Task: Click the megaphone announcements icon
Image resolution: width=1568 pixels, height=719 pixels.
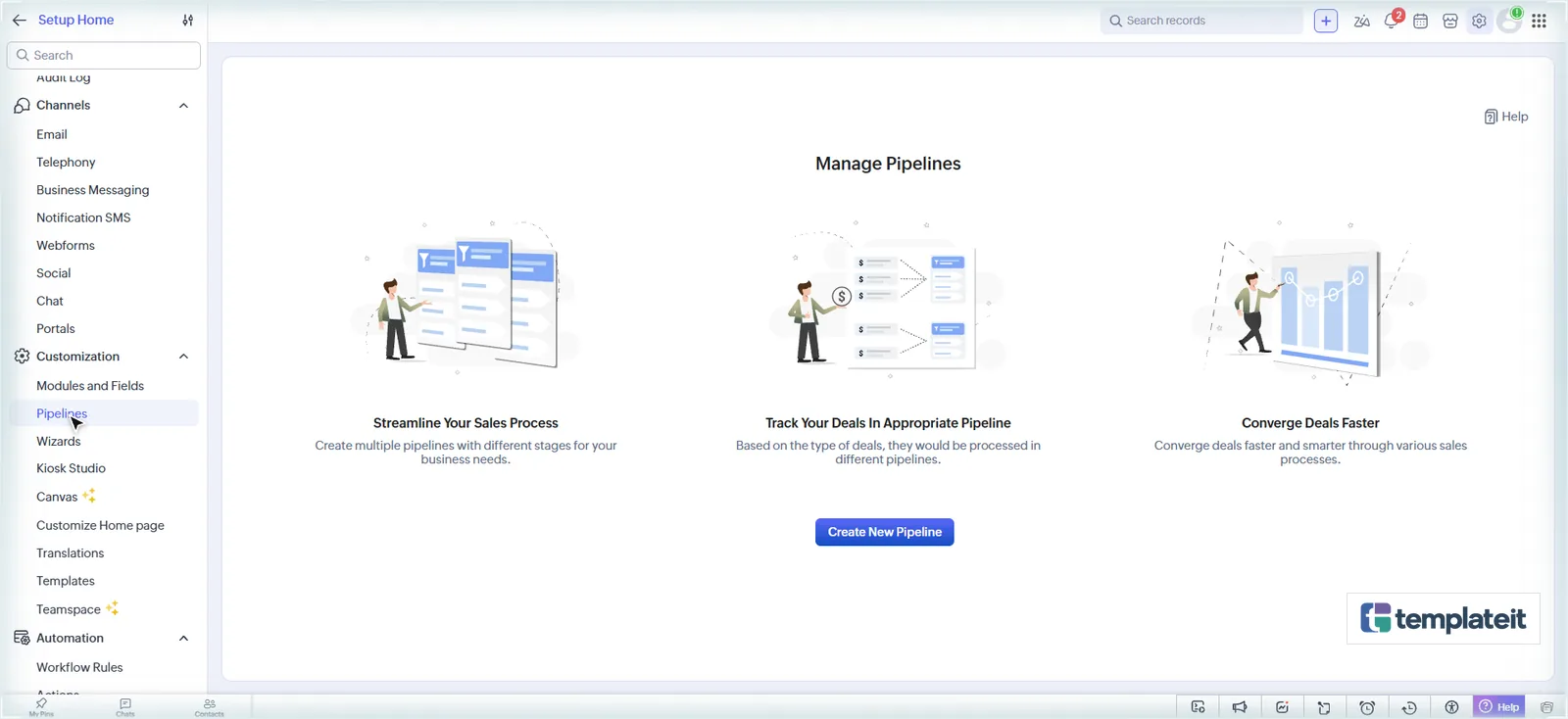Action: 1240,707
